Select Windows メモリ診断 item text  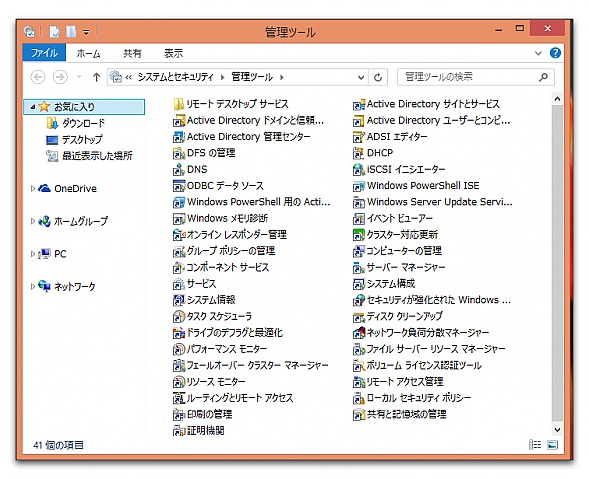228,219
